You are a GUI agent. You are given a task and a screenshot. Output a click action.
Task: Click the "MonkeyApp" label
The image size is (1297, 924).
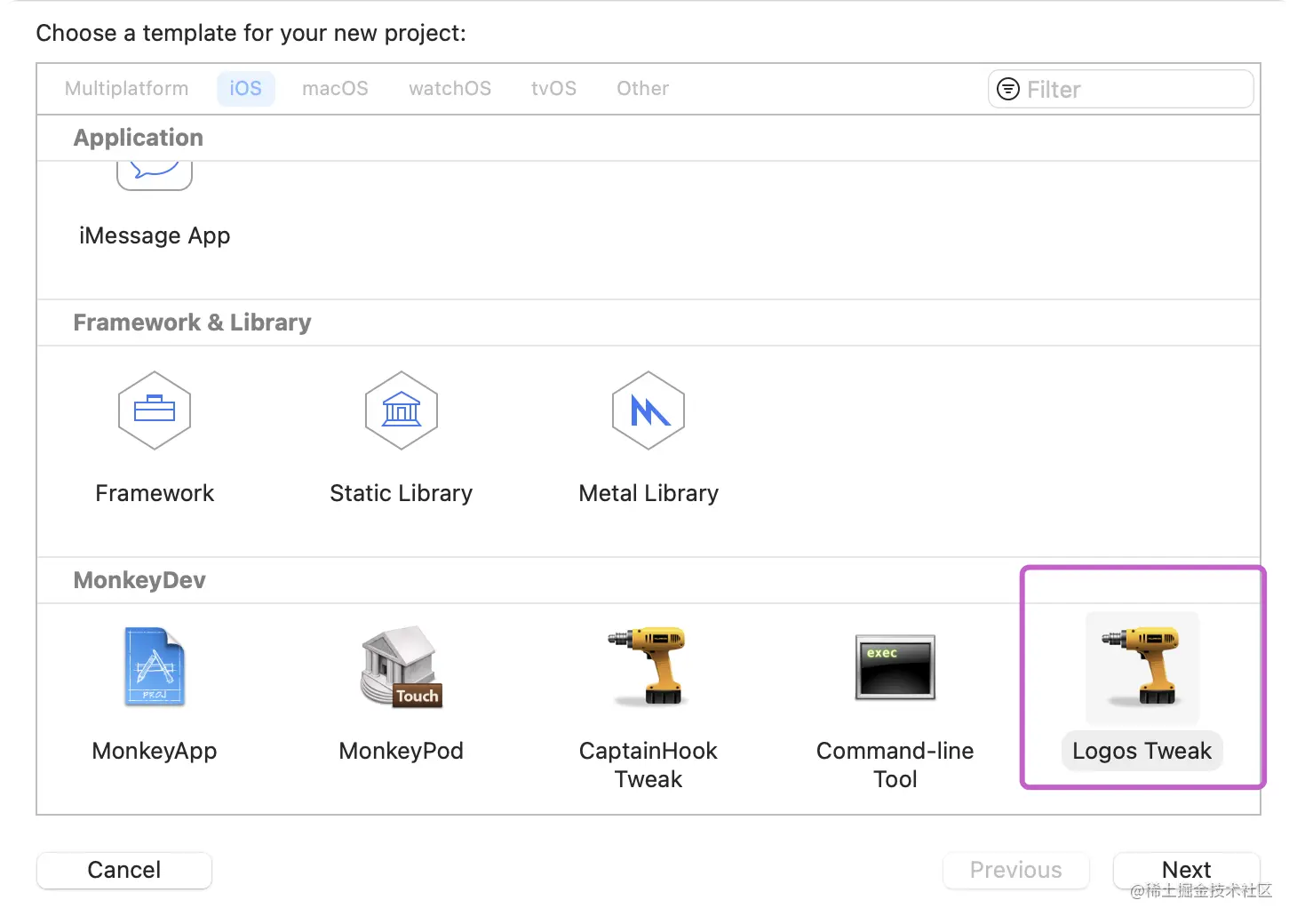(x=155, y=751)
